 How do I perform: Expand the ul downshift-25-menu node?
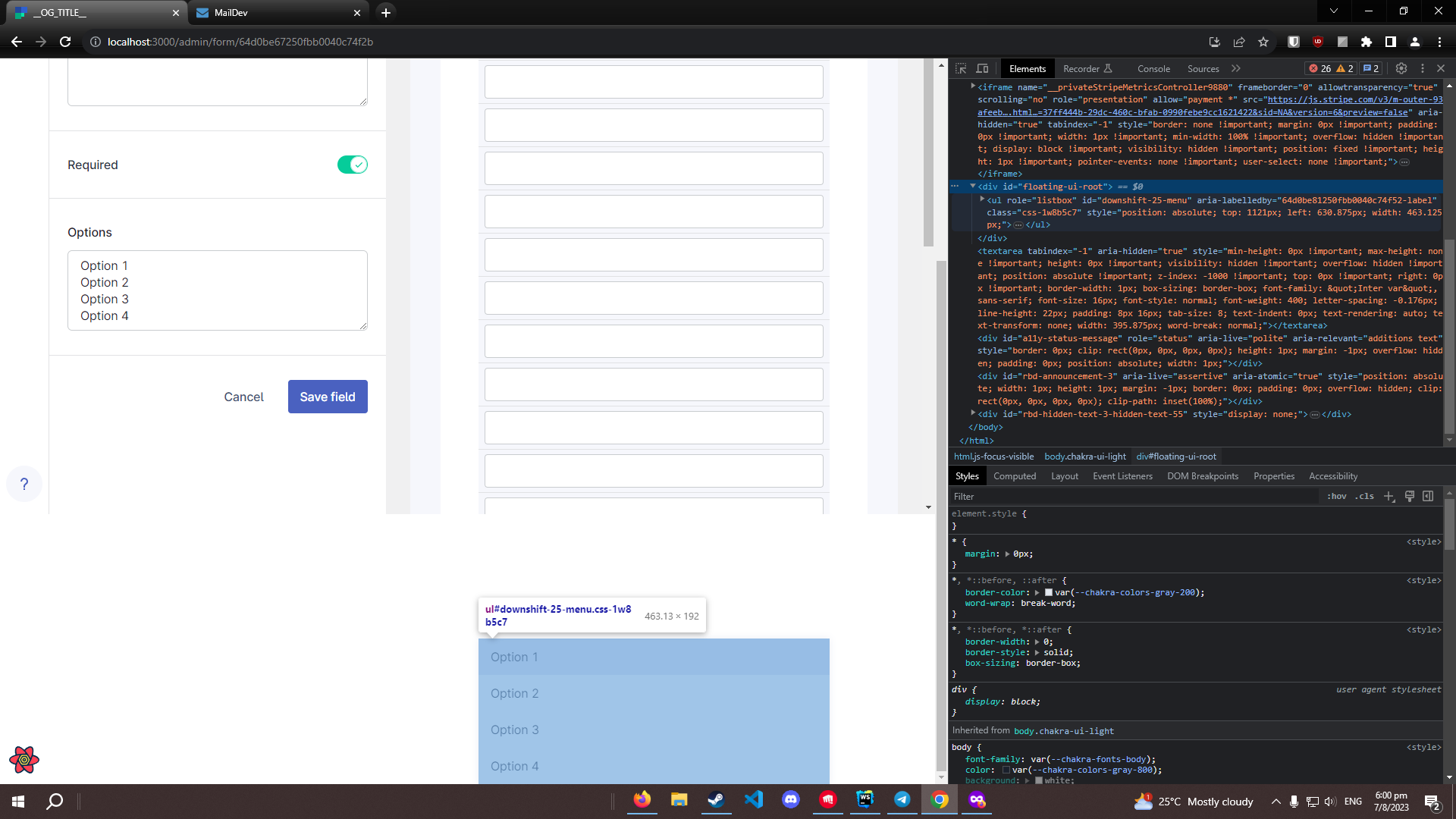click(x=981, y=199)
